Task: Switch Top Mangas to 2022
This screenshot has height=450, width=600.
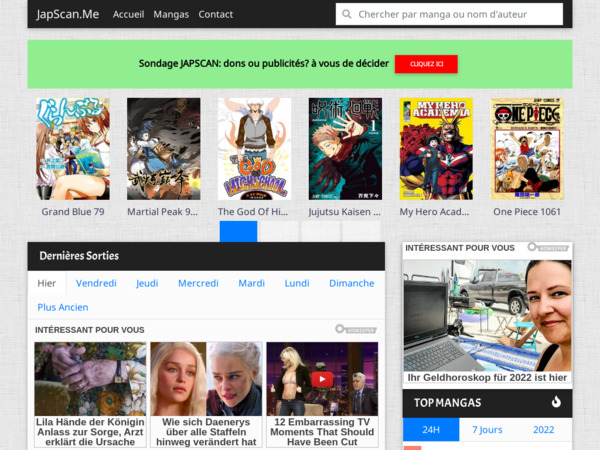Action: point(544,429)
